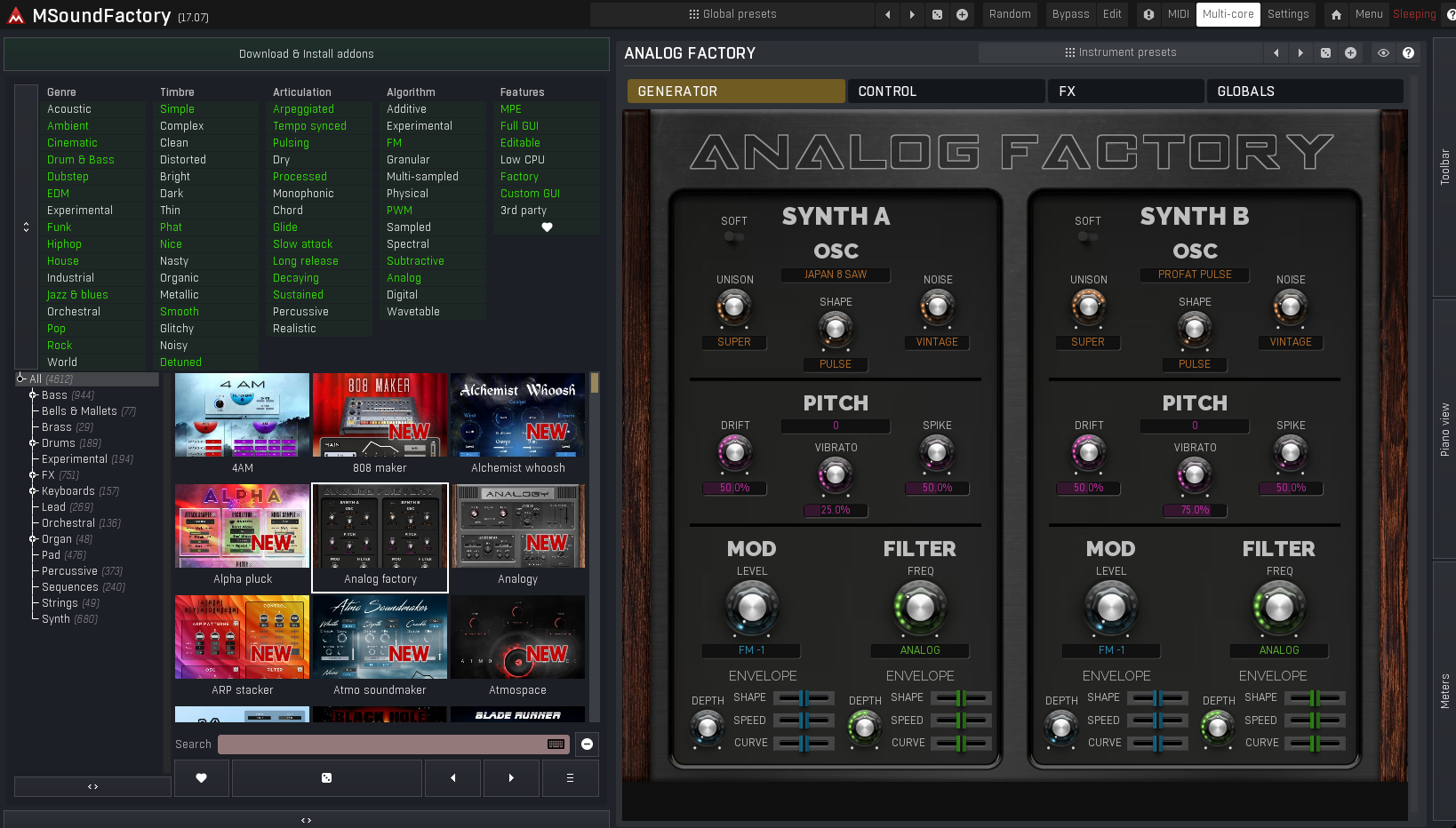The height and width of the screenshot is (828, 1456).
Task: Open the Global presets dropdown
Action: (732, 14)
